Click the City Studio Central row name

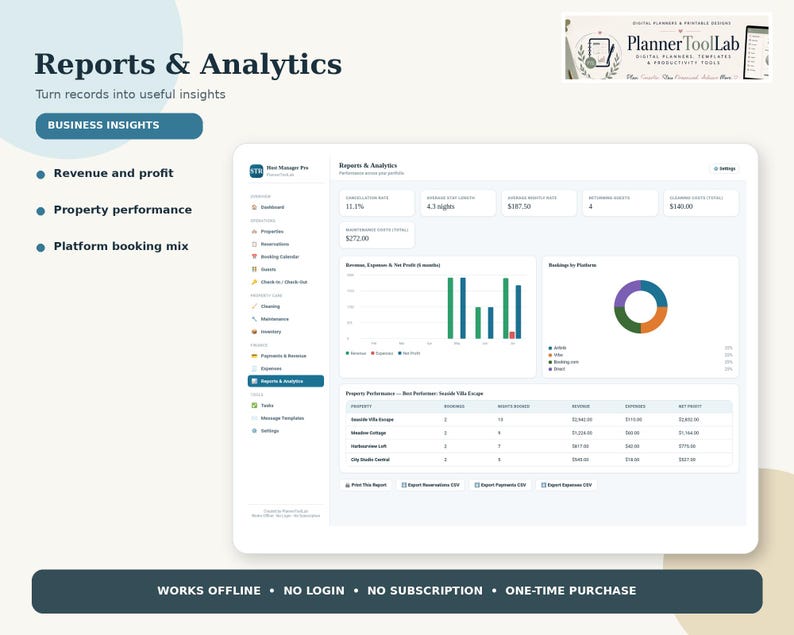click(370, 460)
